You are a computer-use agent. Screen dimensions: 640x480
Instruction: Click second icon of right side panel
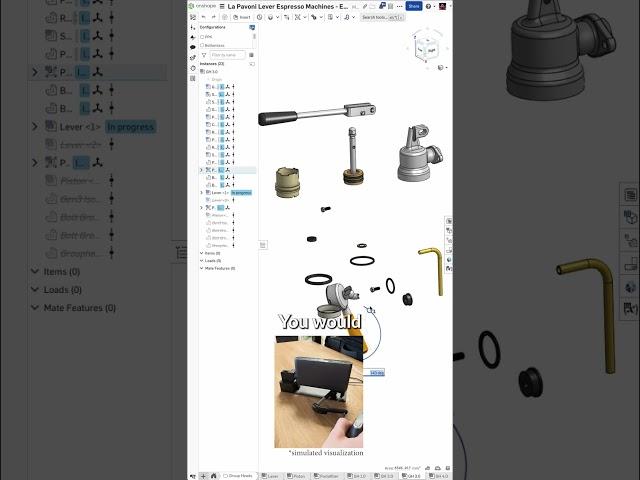[x=449, y=231]
